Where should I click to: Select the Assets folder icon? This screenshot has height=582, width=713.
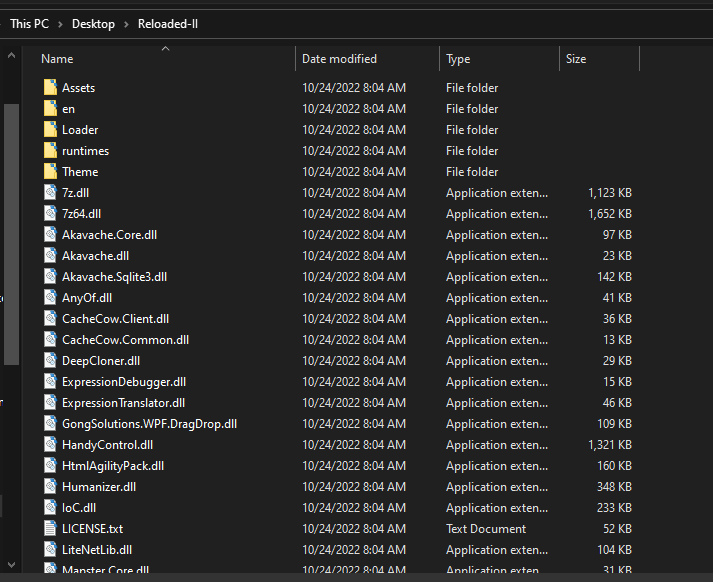51,88
